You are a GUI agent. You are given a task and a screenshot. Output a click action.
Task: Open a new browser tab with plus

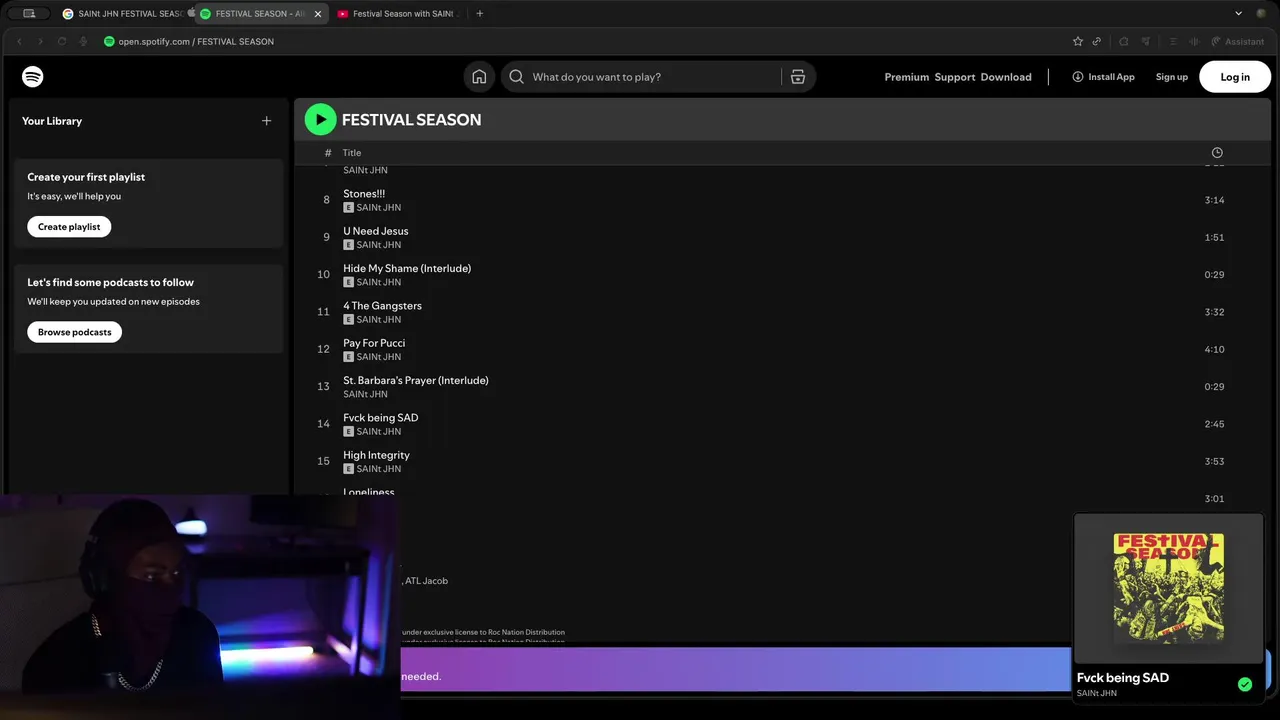click(480, 14)
